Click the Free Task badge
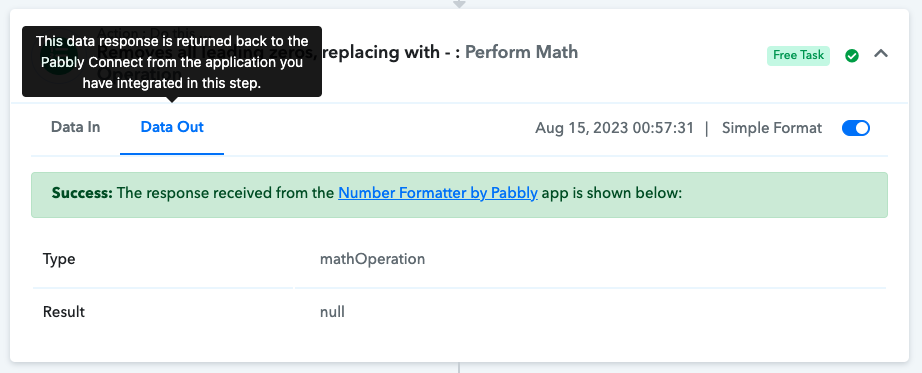Image resolution: width=922 pixels, height=373 pixels. pos(798,55)
